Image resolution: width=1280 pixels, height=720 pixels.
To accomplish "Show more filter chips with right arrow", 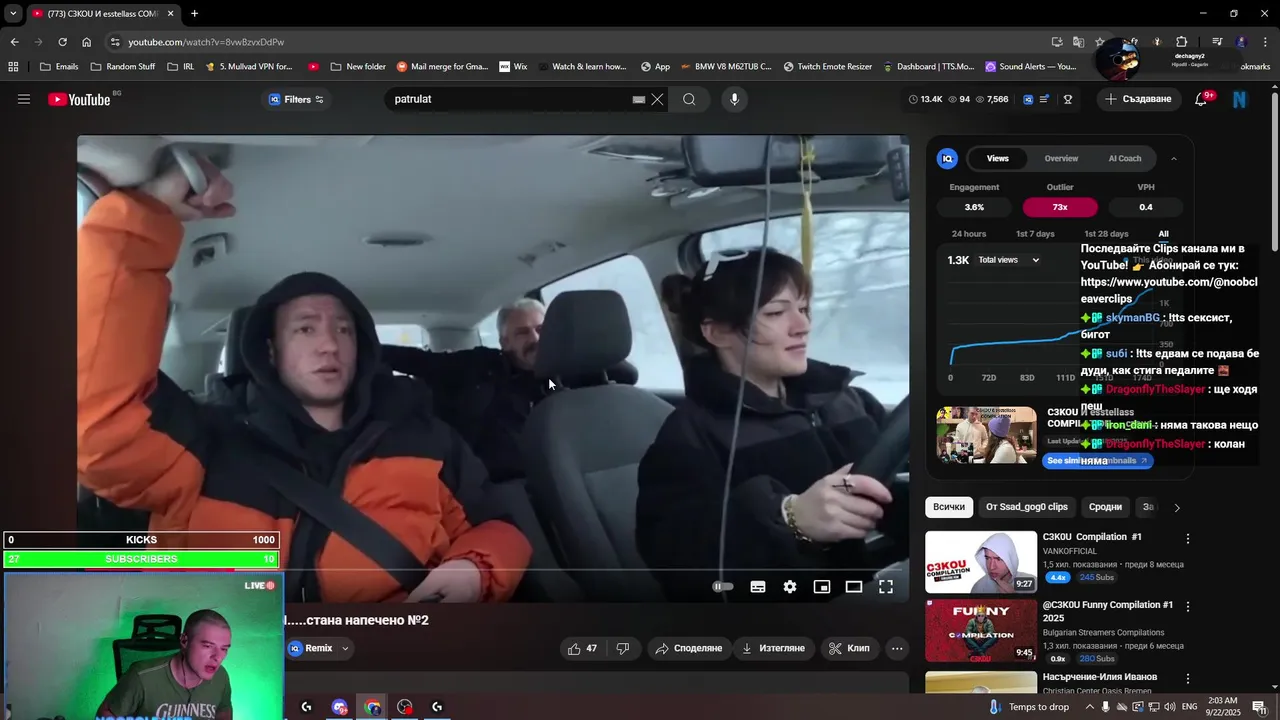I will click(x=1176, y=507).
